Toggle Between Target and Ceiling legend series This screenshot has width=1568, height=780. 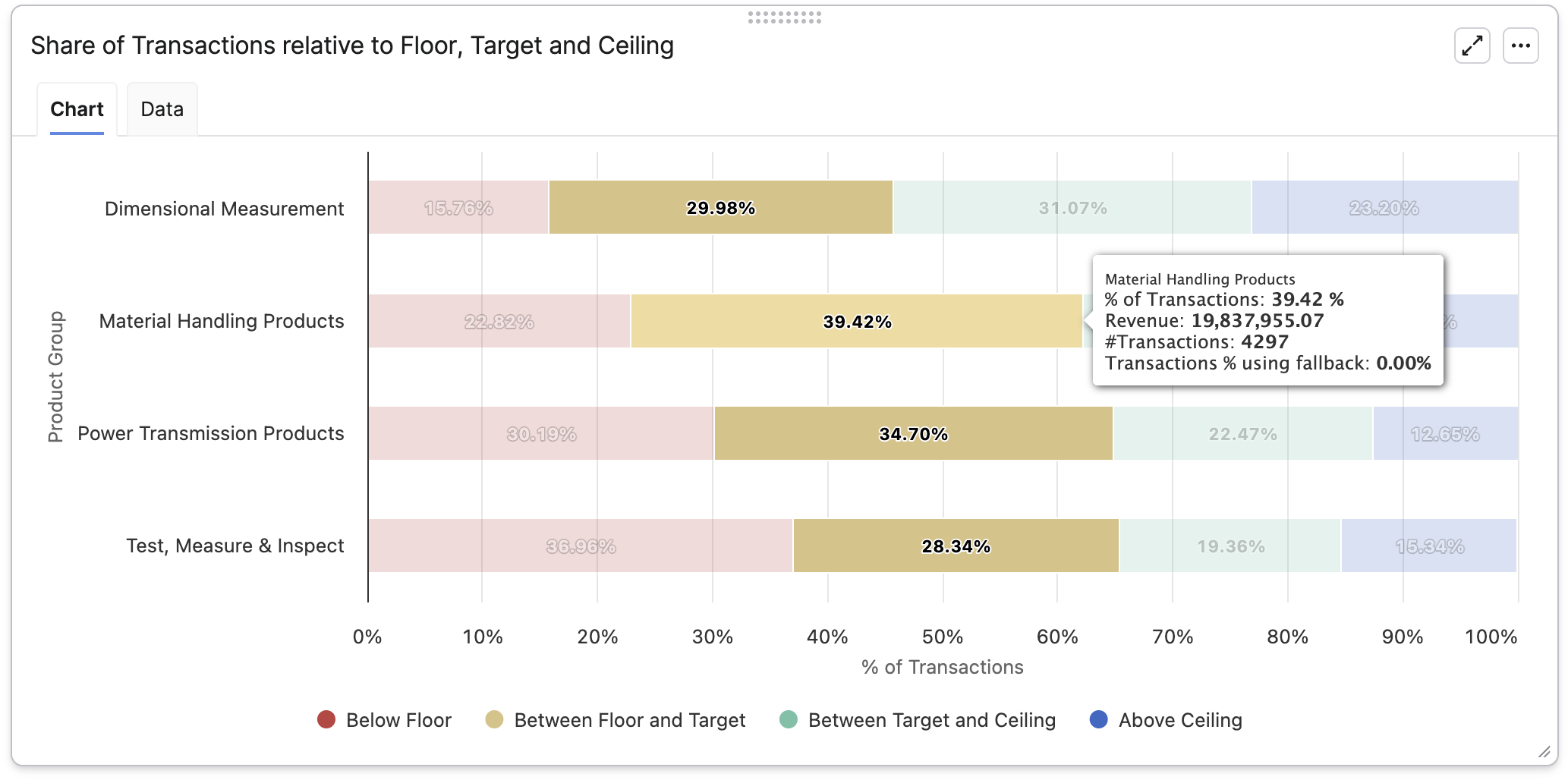pyautogui.click(x=931, y=720)
